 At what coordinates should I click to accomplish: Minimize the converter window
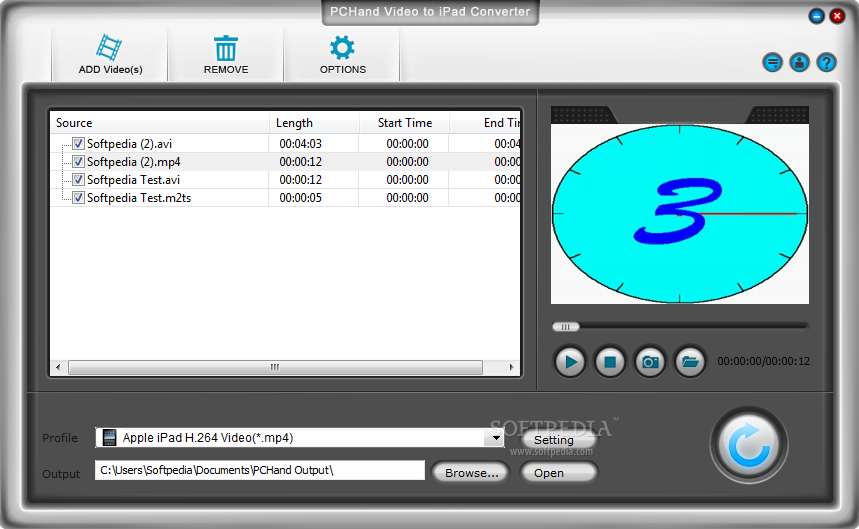pyautogui.click(x=816, y=16)
